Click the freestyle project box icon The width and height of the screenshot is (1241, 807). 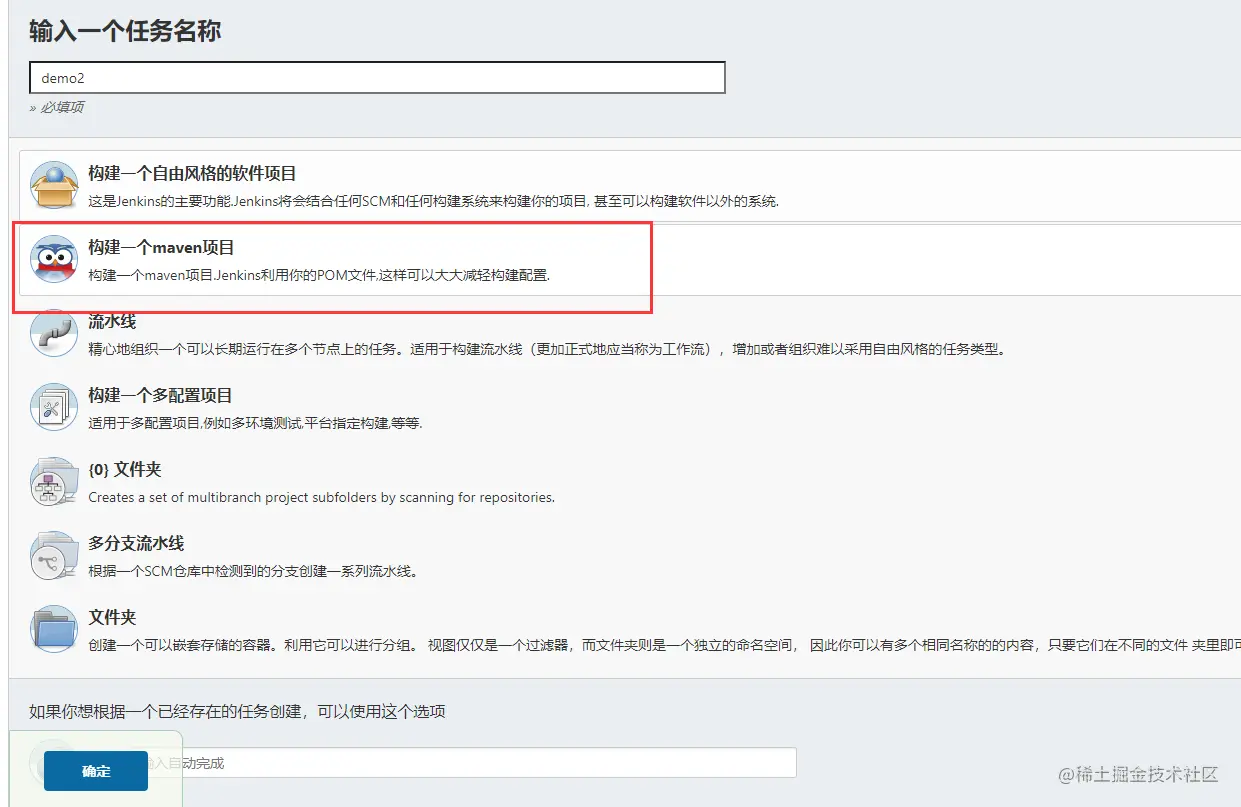point(54,186)
